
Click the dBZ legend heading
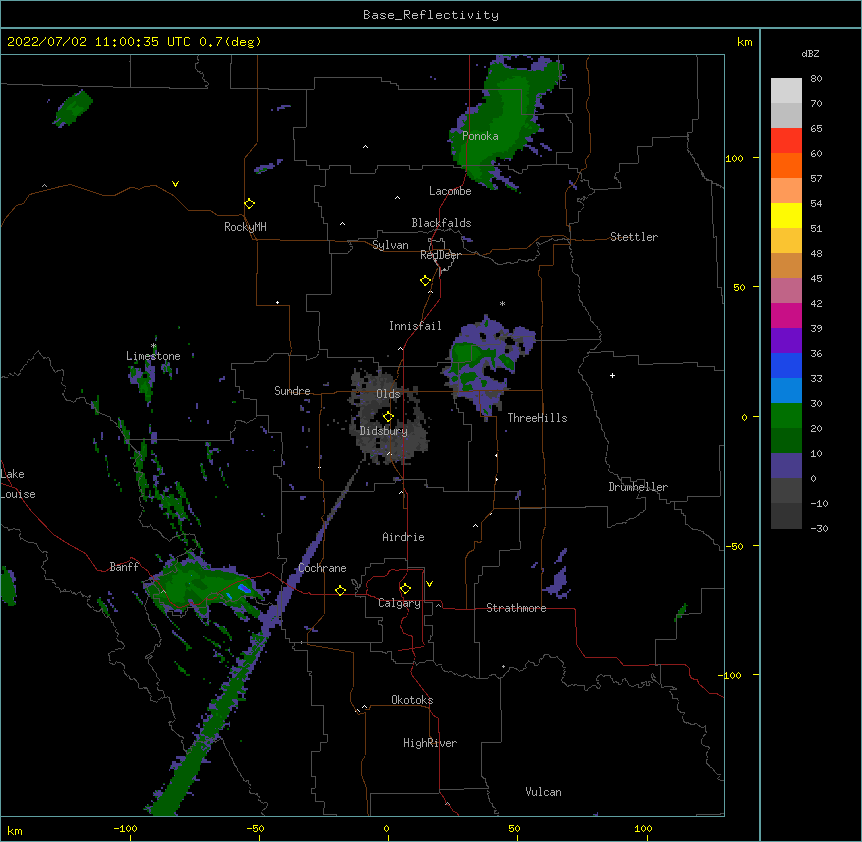point(810,54)
